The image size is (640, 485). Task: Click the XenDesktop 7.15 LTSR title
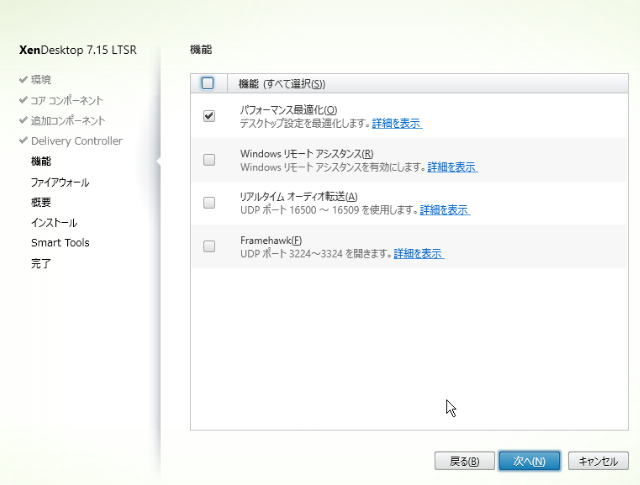coord(78,50)
